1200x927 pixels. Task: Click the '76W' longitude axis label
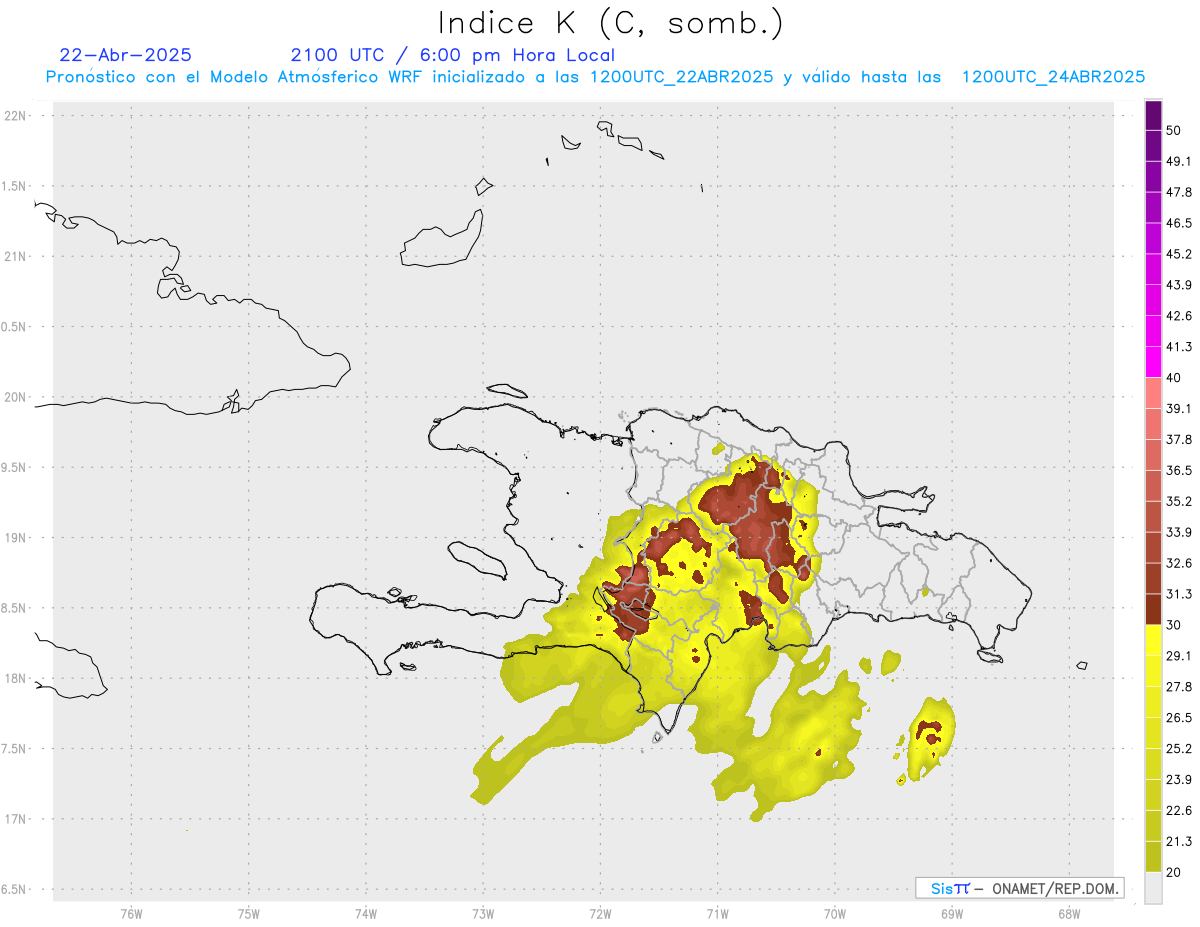(x=131, y=914)
